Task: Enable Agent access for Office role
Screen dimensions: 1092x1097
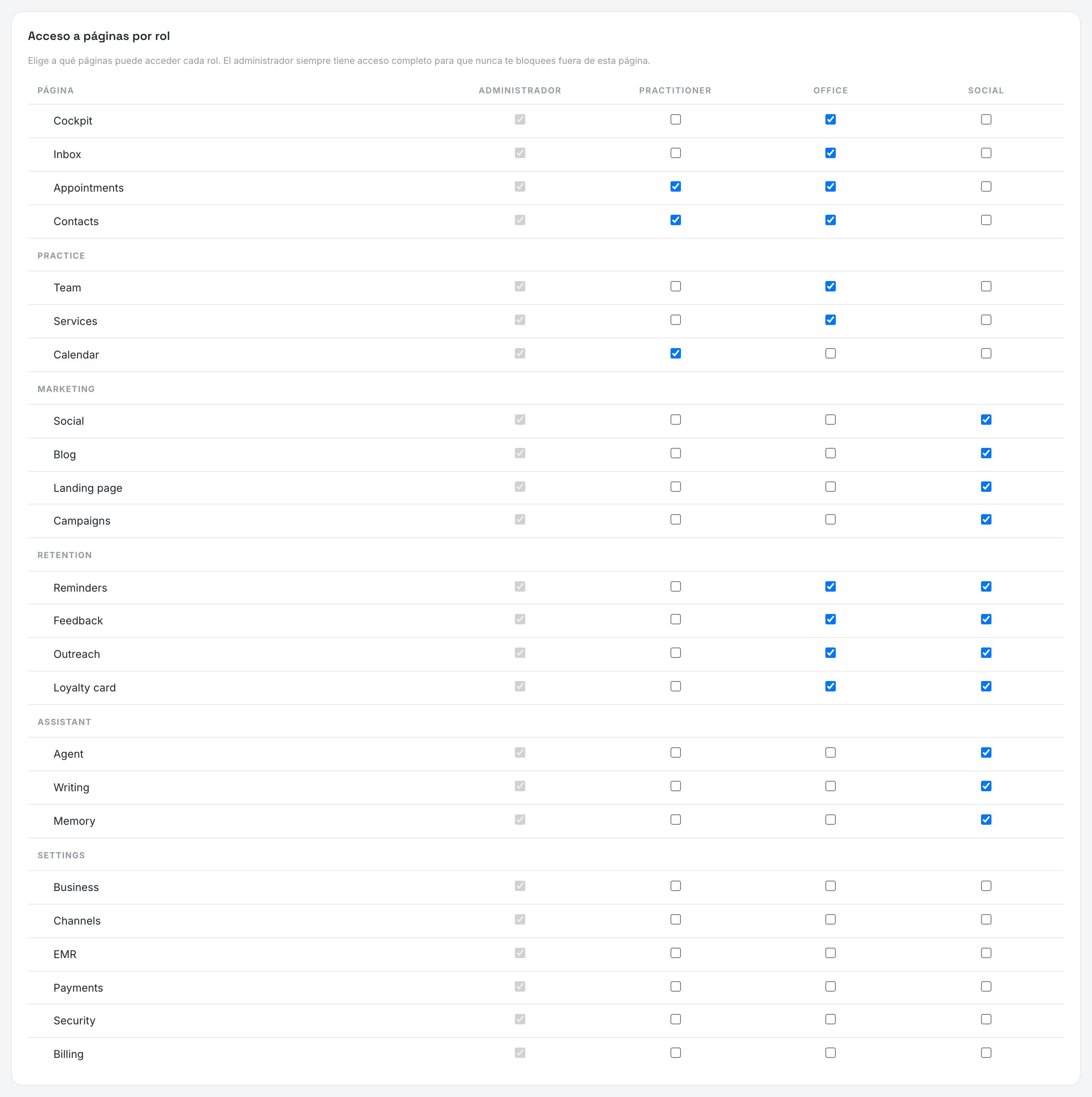Action: [830, 753]
